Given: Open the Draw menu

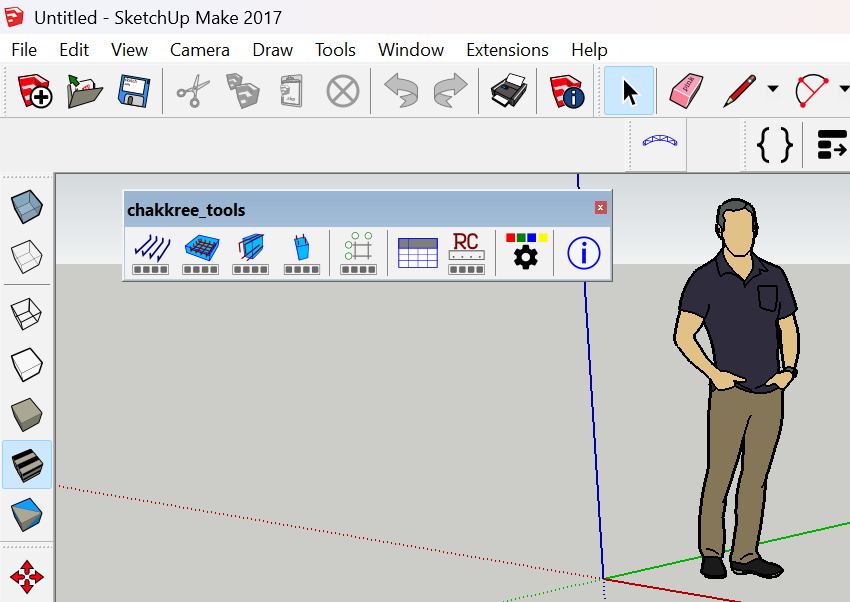Looking at the screenshot, I should click(273, 50).
